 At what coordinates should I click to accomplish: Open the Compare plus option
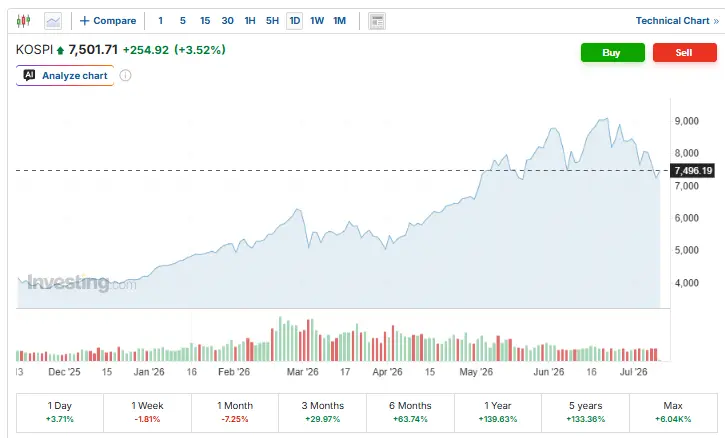108,21
